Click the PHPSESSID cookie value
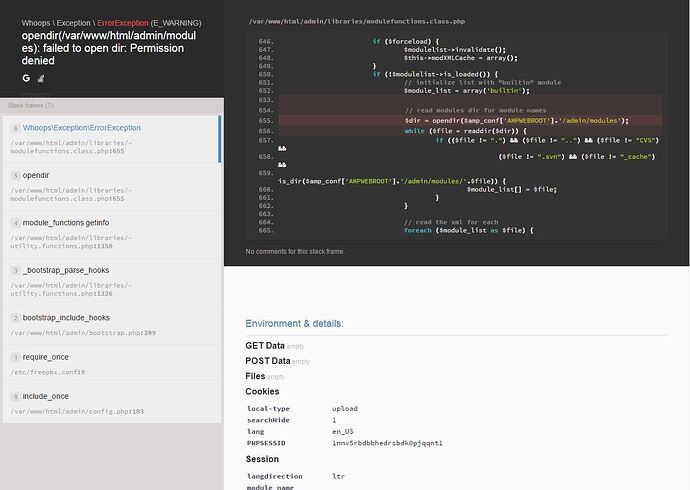This screenshot has width=690, height=490. [387, 443]
